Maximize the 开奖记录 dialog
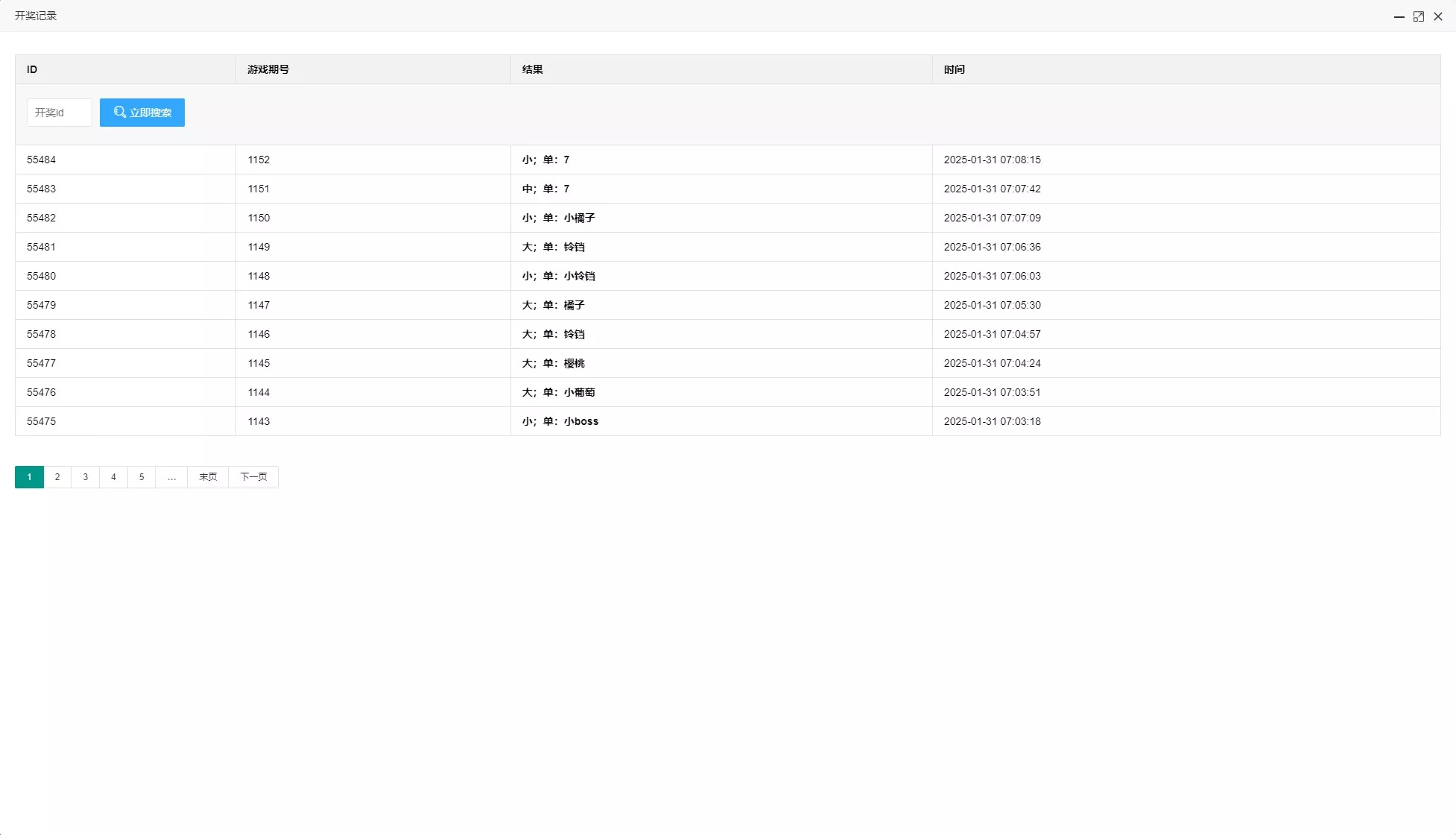The image size is (1456, 835). [x=1418, y=16]
